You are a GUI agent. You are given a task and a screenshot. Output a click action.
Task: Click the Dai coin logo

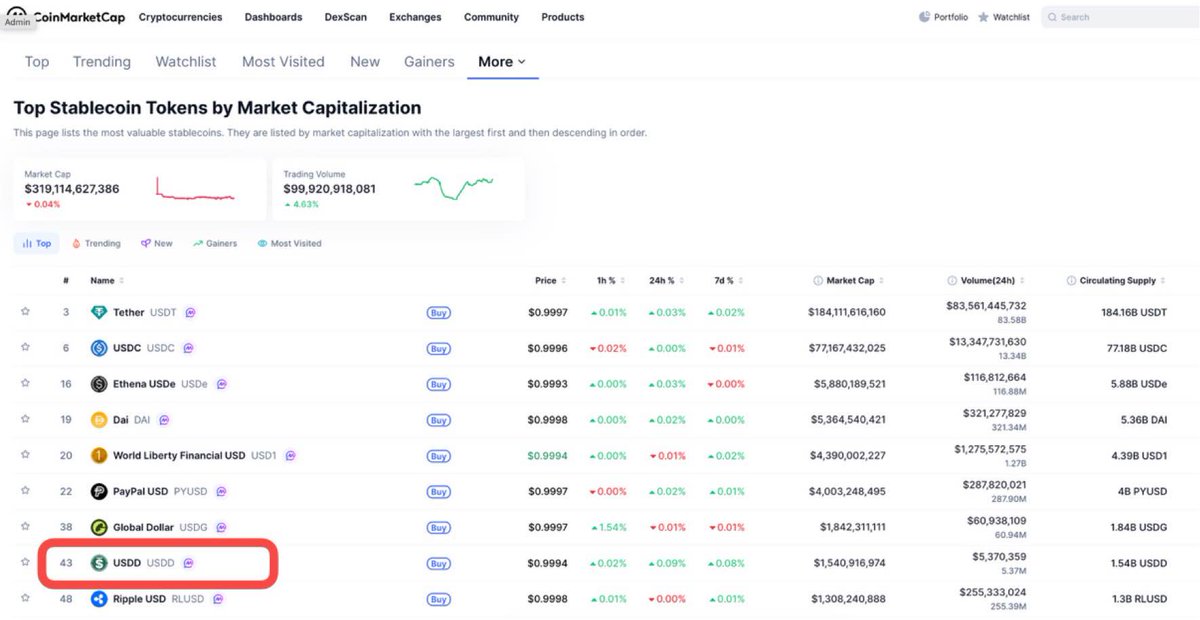pos(99,420)
